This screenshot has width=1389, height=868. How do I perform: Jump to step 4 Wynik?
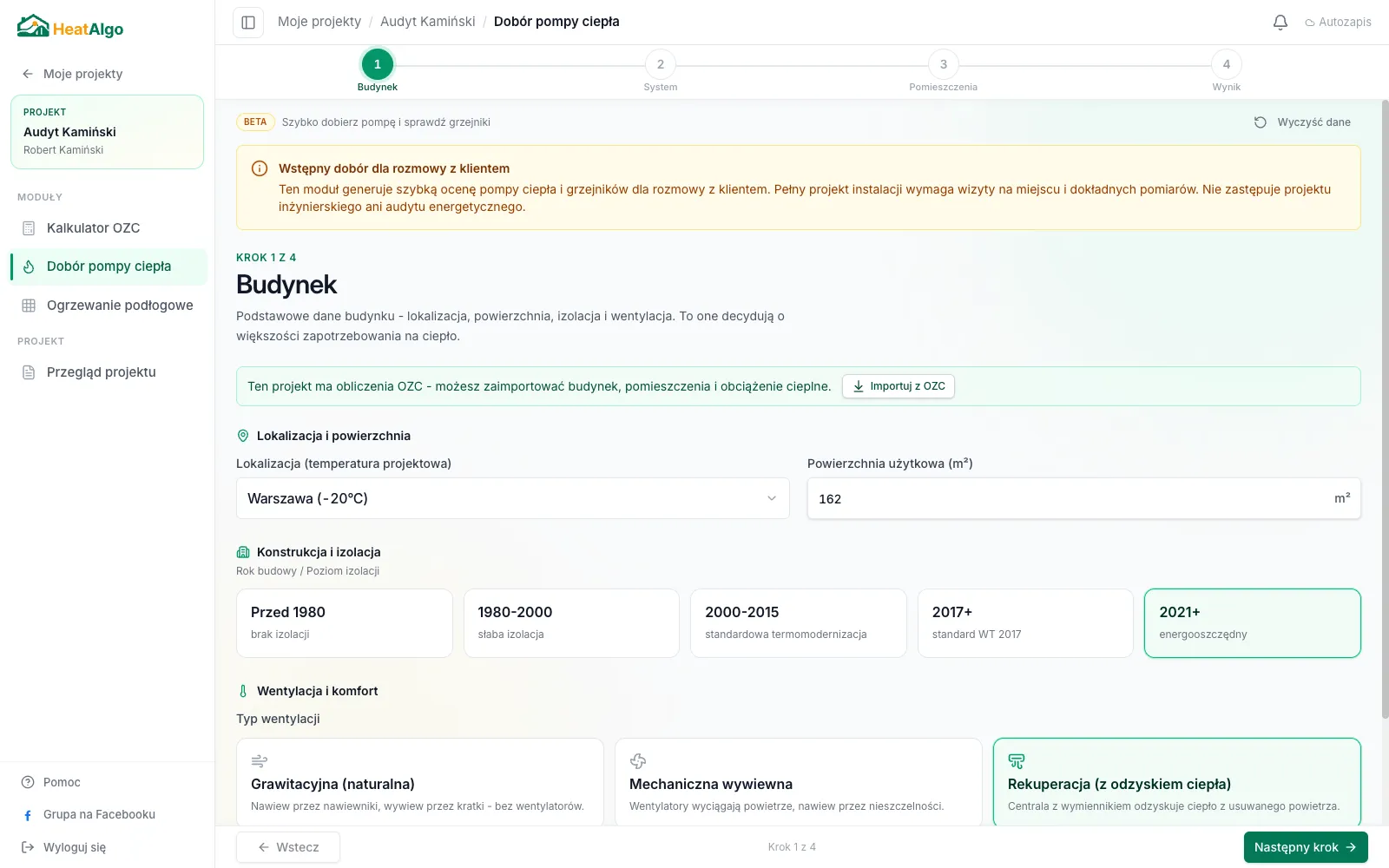click(x=1227, y=70)
